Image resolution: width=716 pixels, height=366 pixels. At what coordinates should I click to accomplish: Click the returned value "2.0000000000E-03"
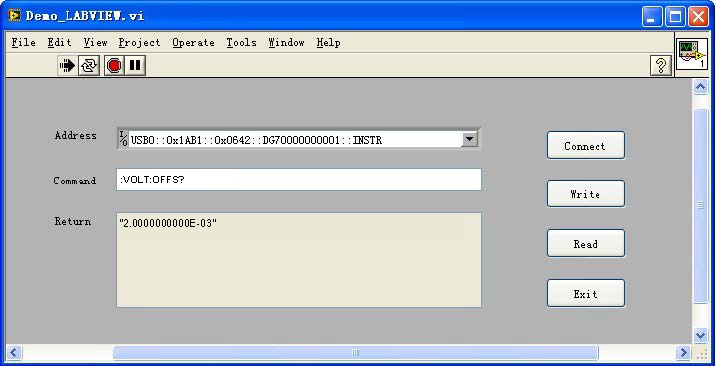pyautogui.click(x=168, y=224)
